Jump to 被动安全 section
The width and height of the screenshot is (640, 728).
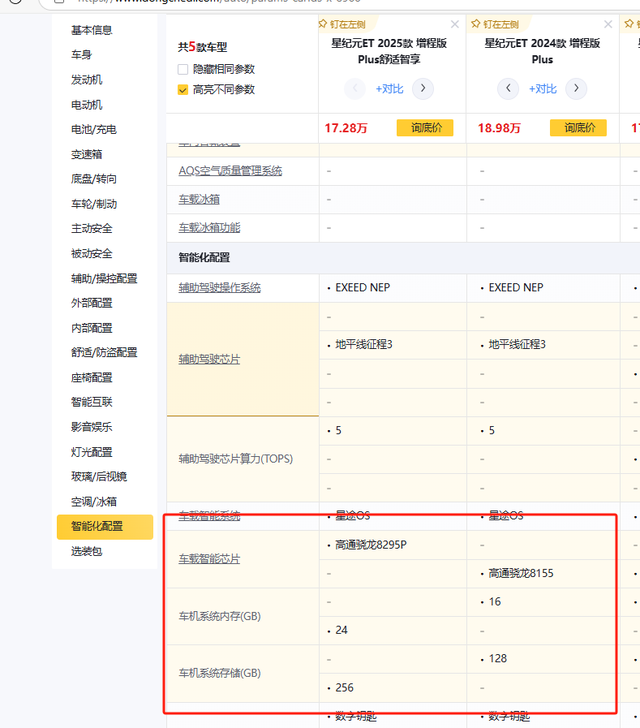(91, 254)
